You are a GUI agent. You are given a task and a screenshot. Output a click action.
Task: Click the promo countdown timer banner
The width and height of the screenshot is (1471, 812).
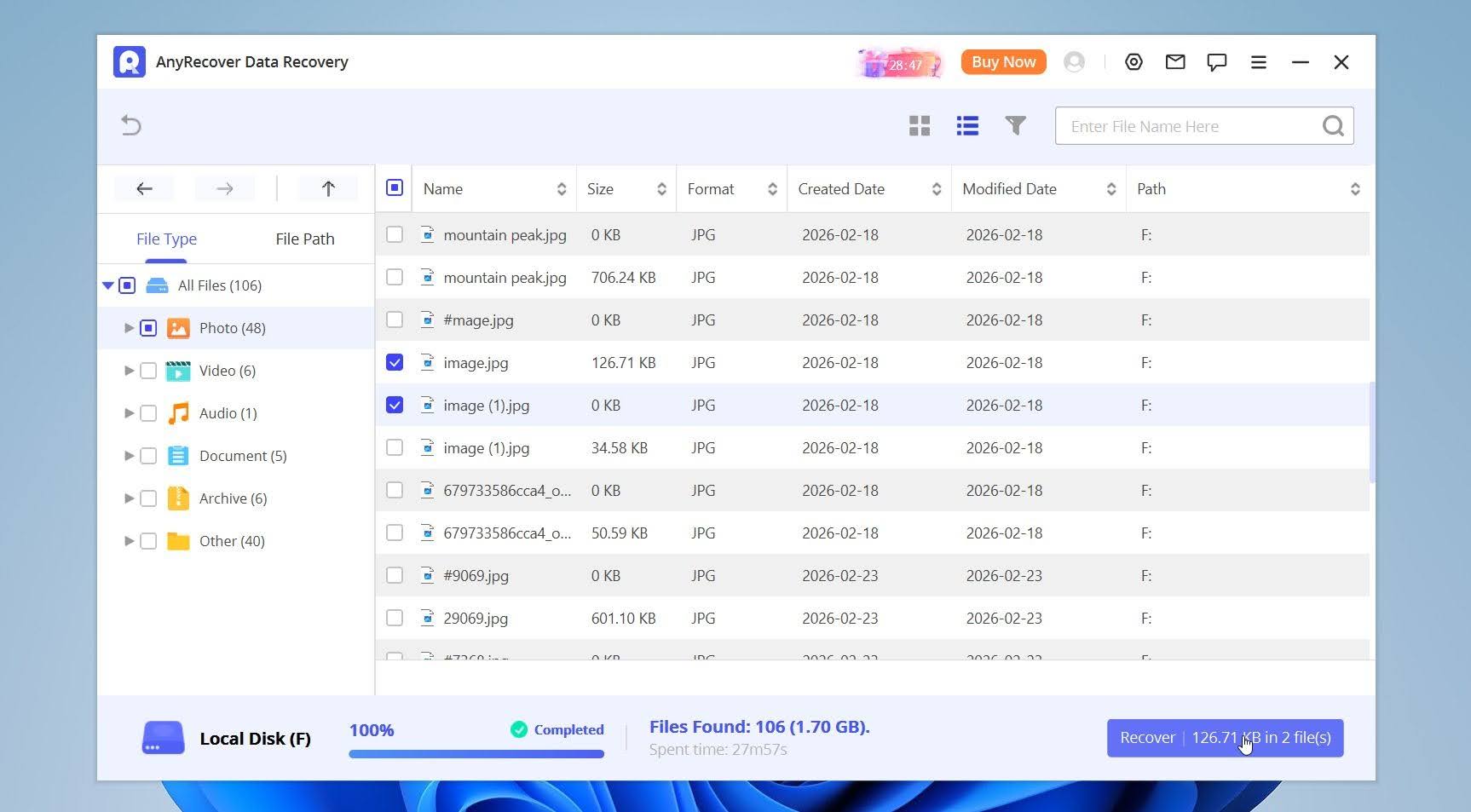point(902,63)
